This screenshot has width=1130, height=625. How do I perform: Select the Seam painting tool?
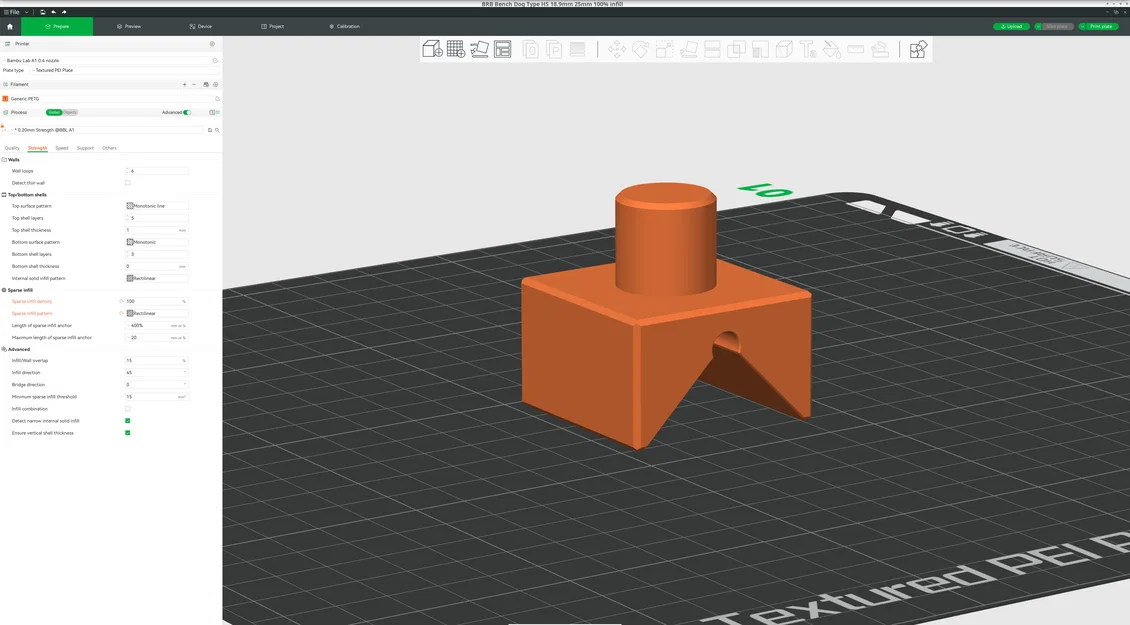(x=784, y=49)
